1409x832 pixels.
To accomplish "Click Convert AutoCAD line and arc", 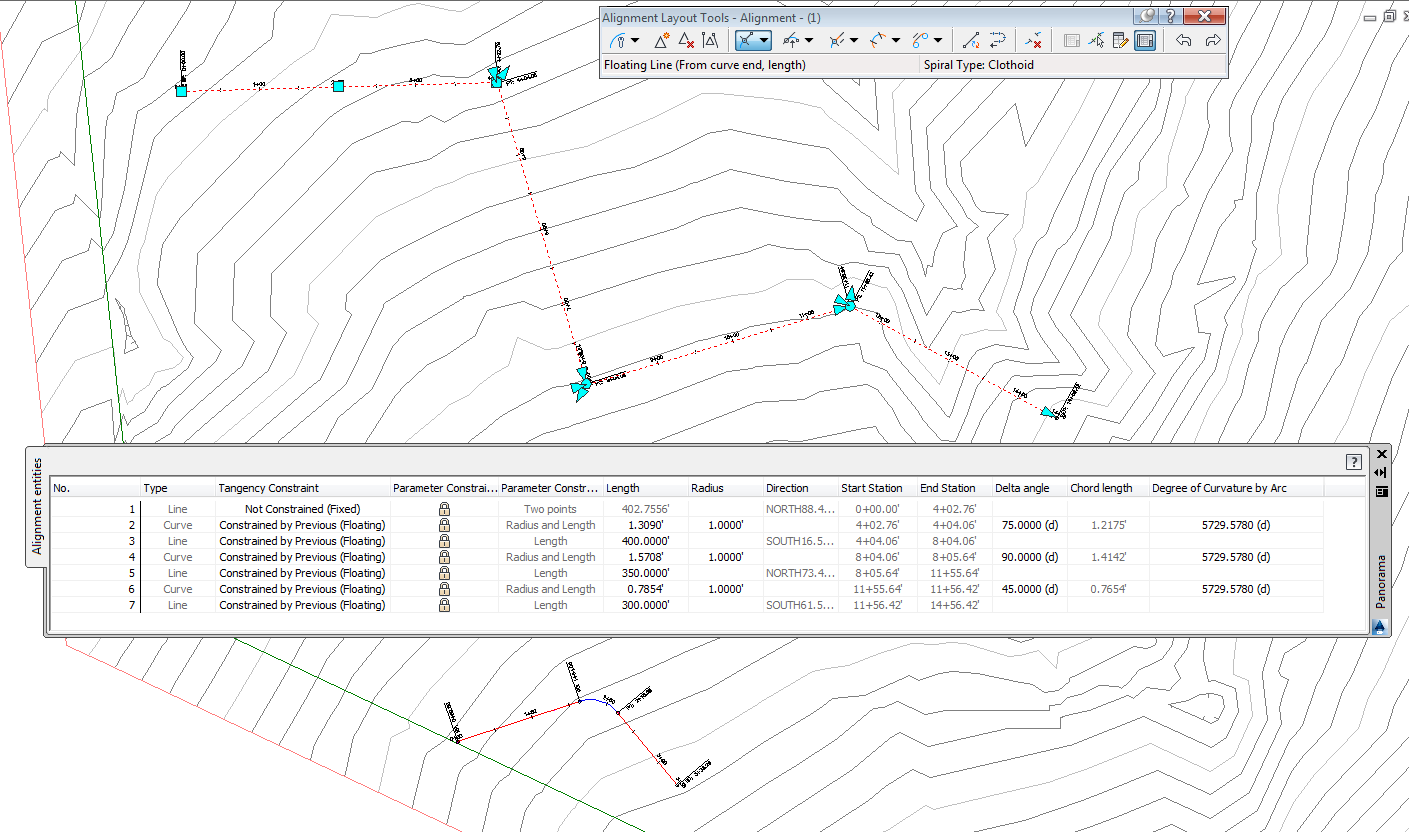I will tap(970, 41).
